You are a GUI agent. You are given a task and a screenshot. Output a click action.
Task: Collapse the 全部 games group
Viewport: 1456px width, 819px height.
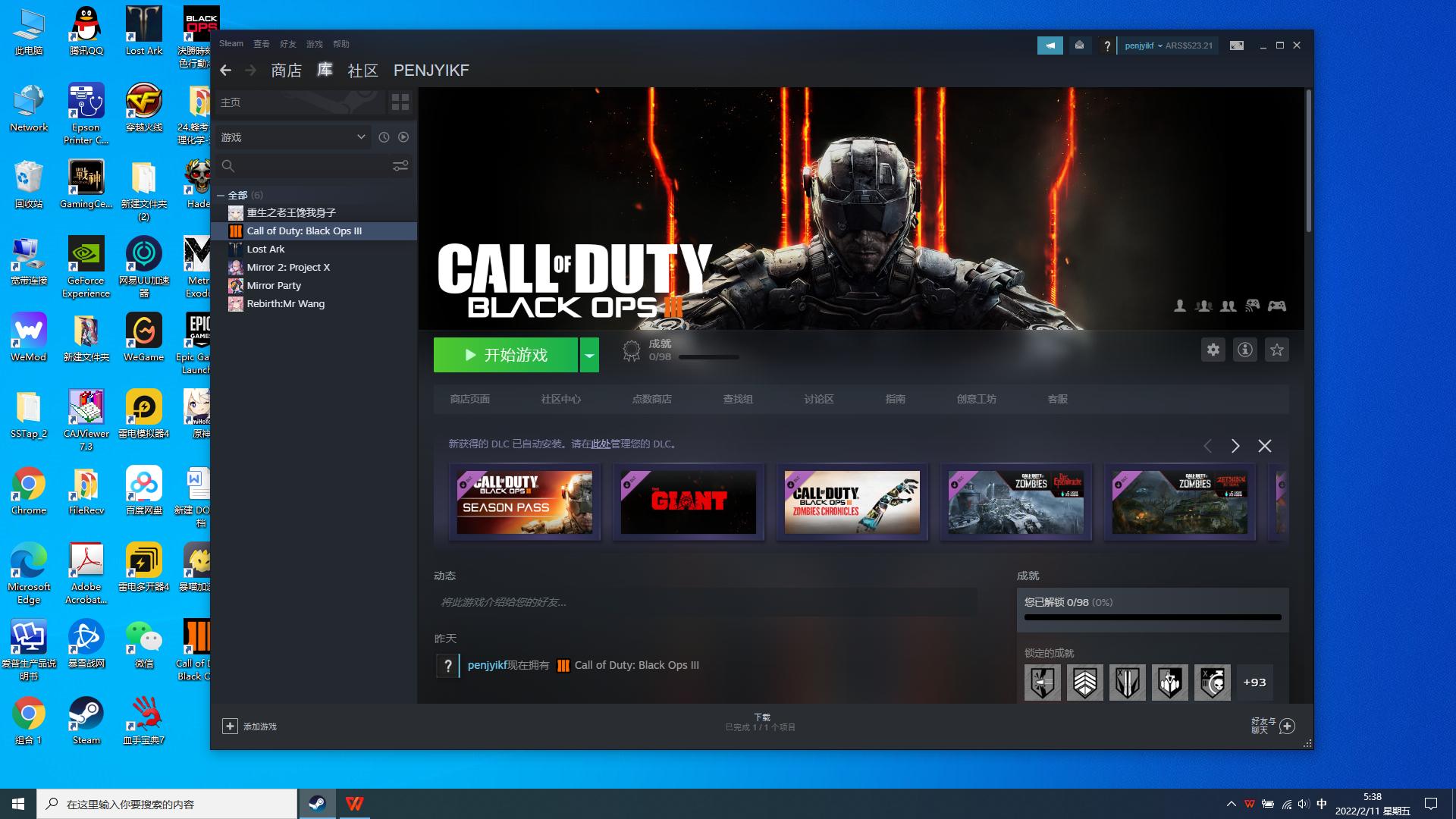pos(221,195)
